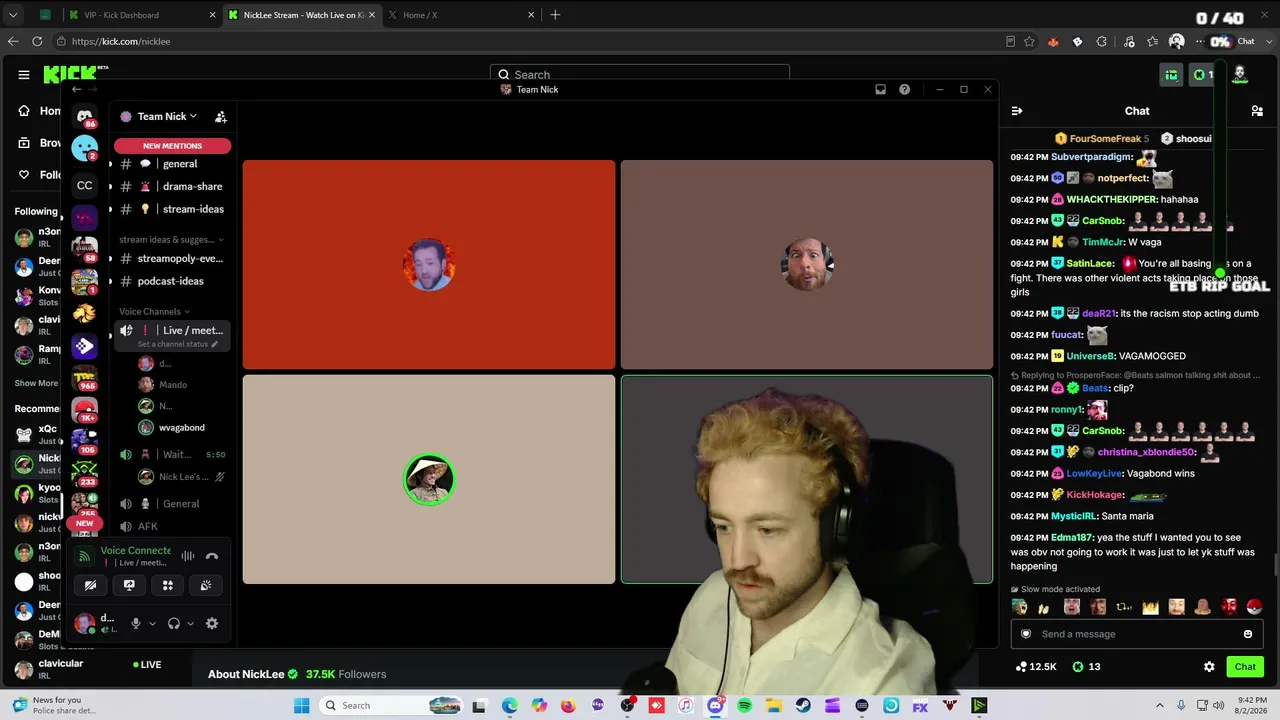
Task: Expand Team Nick server dropdown
Action: click(x=165, y=116)
